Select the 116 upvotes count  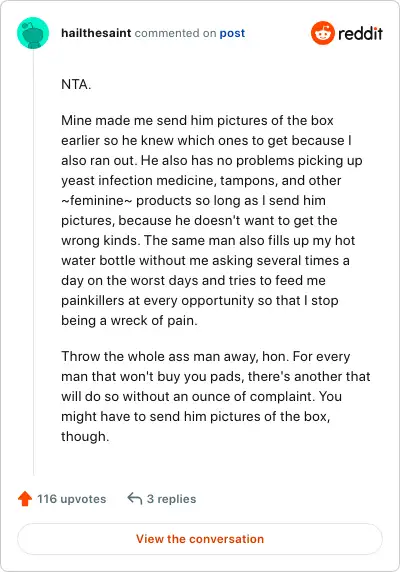(71, 499)
